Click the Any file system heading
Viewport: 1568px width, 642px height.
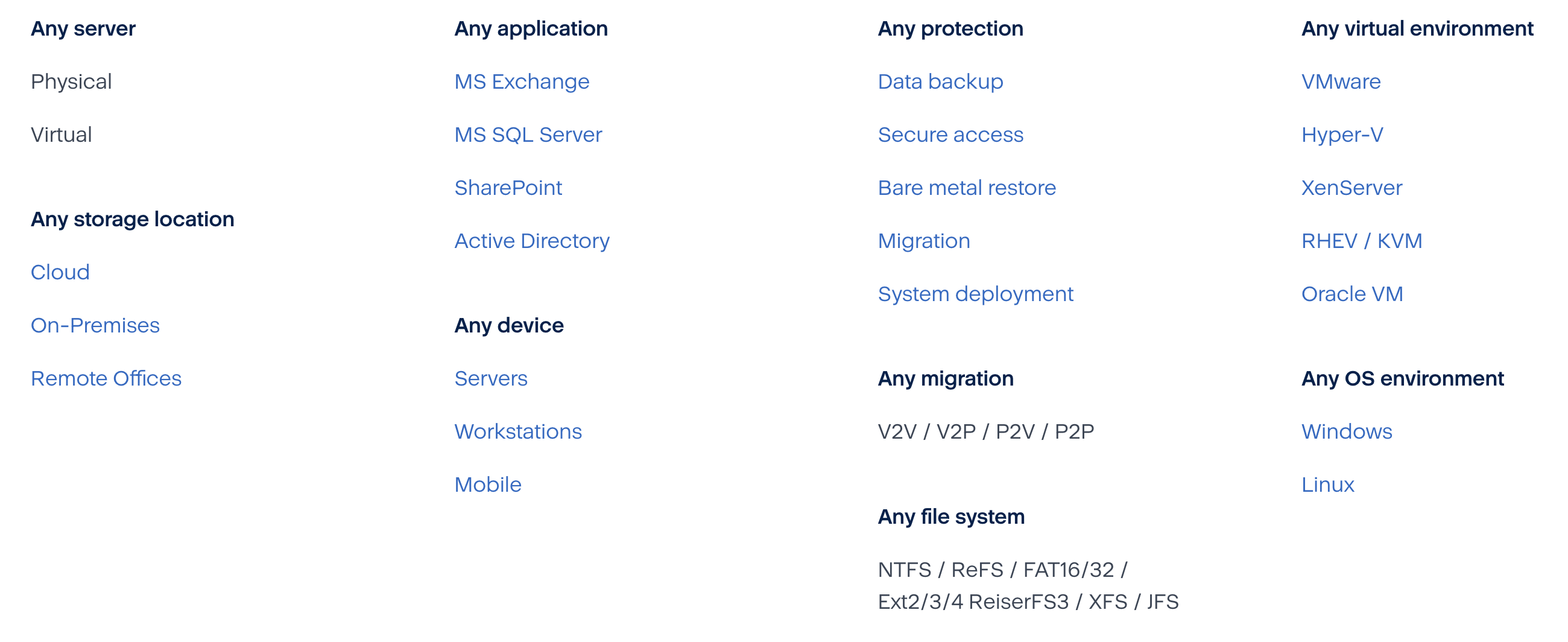[952, 517]
